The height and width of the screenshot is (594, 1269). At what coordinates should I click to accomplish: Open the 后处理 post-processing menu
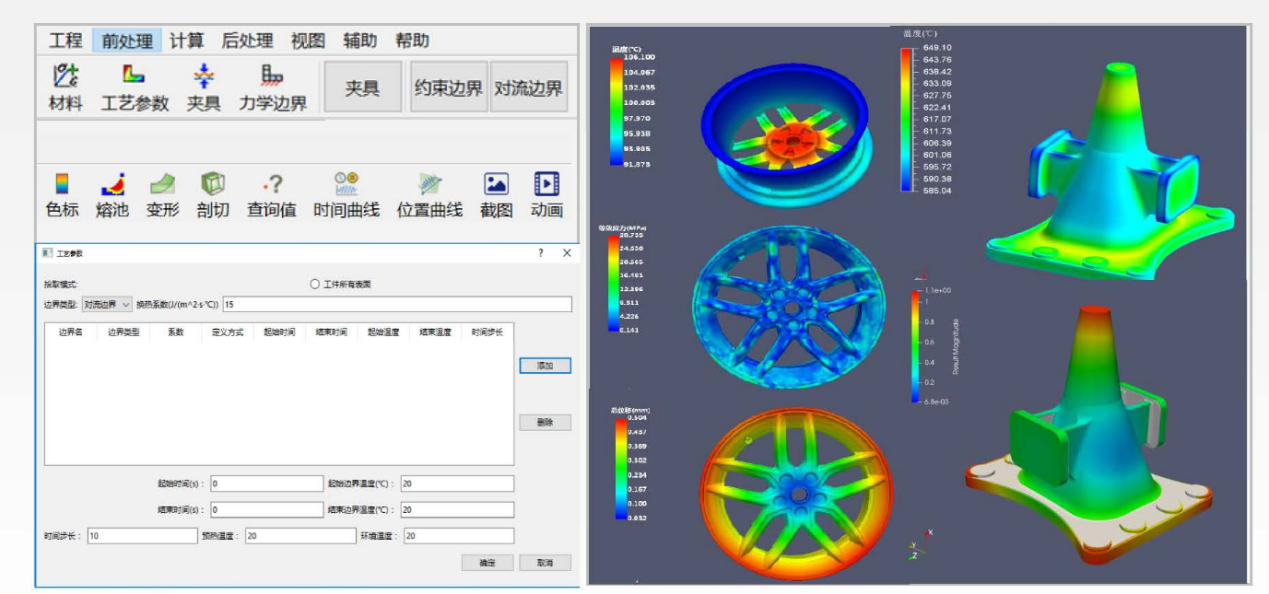(x=247, y=41)
